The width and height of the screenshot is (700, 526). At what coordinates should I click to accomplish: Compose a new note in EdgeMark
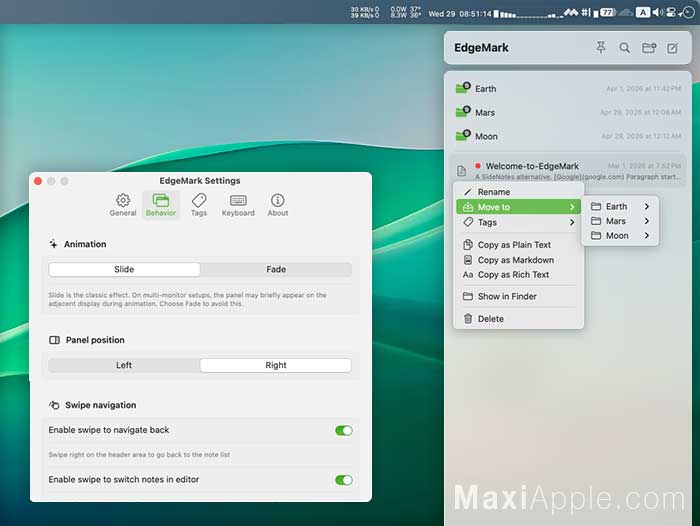pyautogui.click(x=672, y=48)
